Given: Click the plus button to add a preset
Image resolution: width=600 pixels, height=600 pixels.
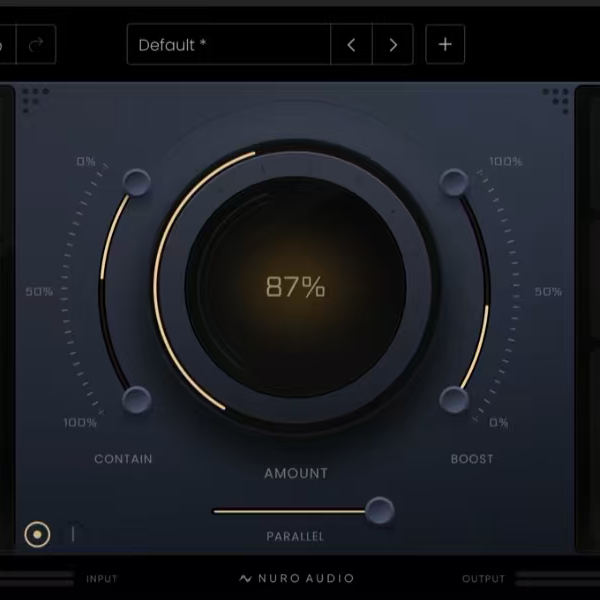Looking at the screenshot, I should click(x=445, y=44).
